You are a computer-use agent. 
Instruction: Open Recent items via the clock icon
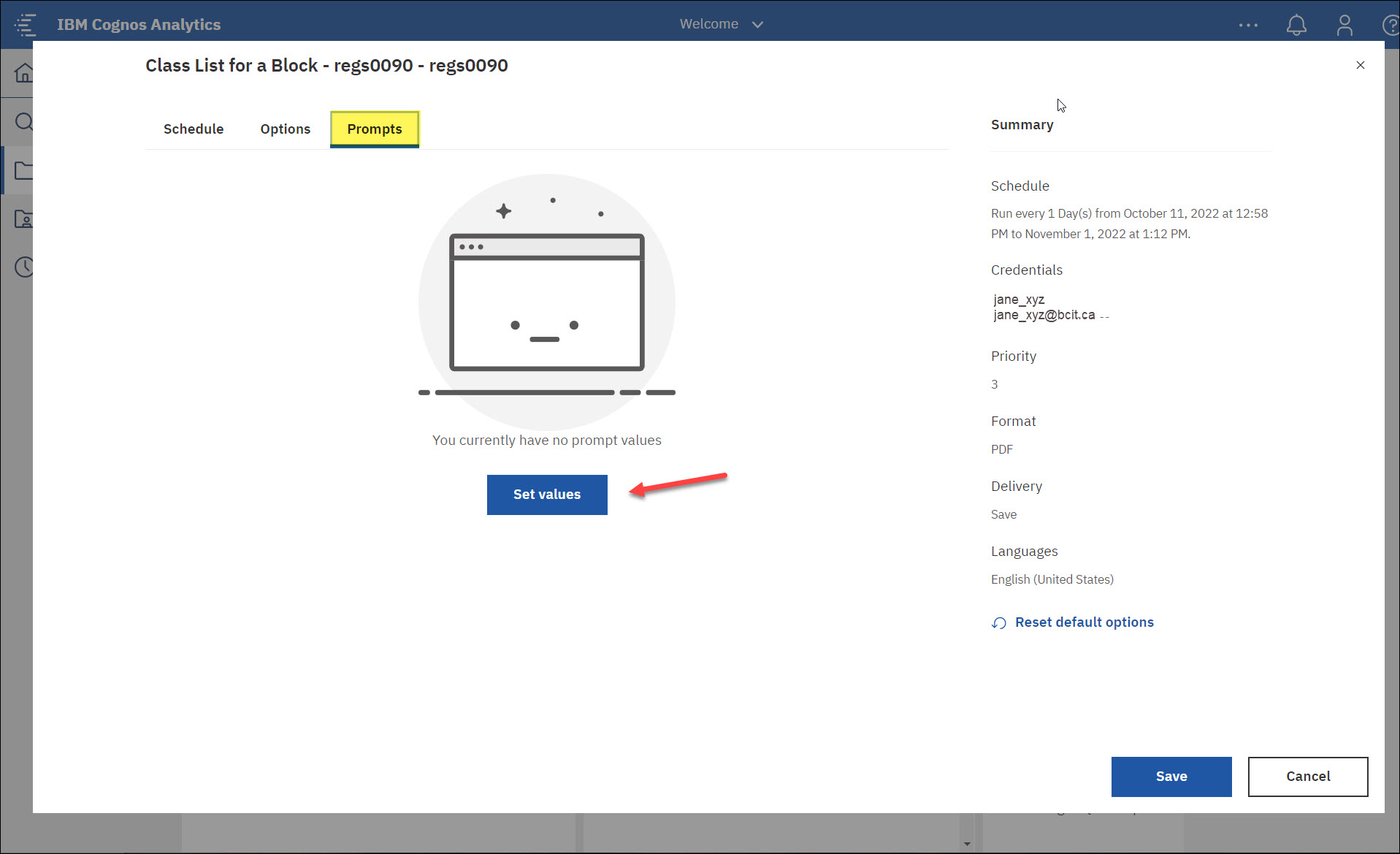(24, 267)
